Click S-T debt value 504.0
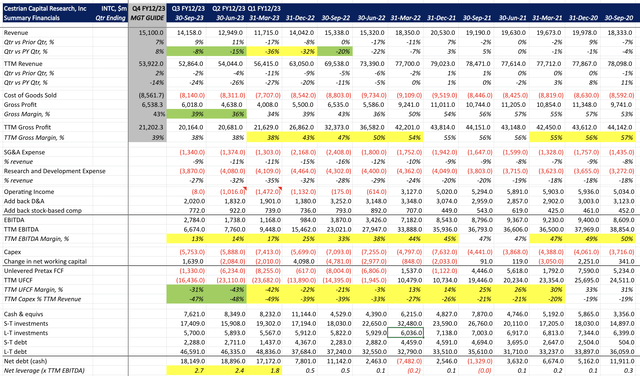The image size is (640, 376). (627, 342)
